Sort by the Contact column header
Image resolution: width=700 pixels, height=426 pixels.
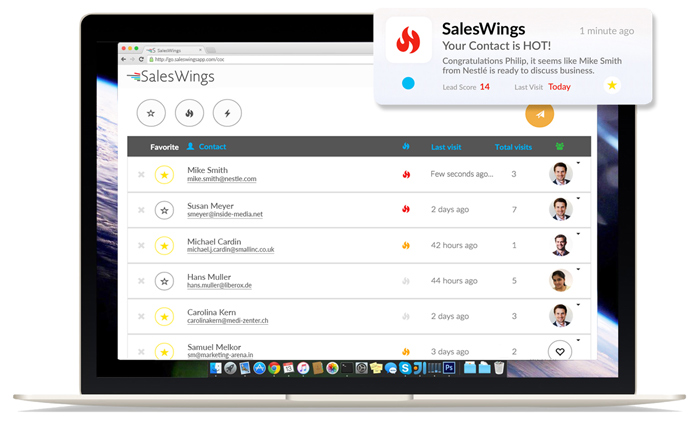212,146
